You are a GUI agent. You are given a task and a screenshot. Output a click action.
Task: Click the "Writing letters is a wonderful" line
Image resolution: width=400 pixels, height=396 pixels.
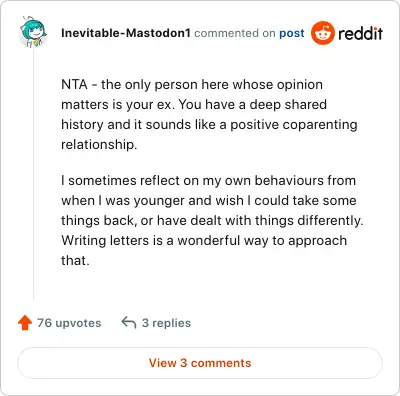click(x=204, y=240)
